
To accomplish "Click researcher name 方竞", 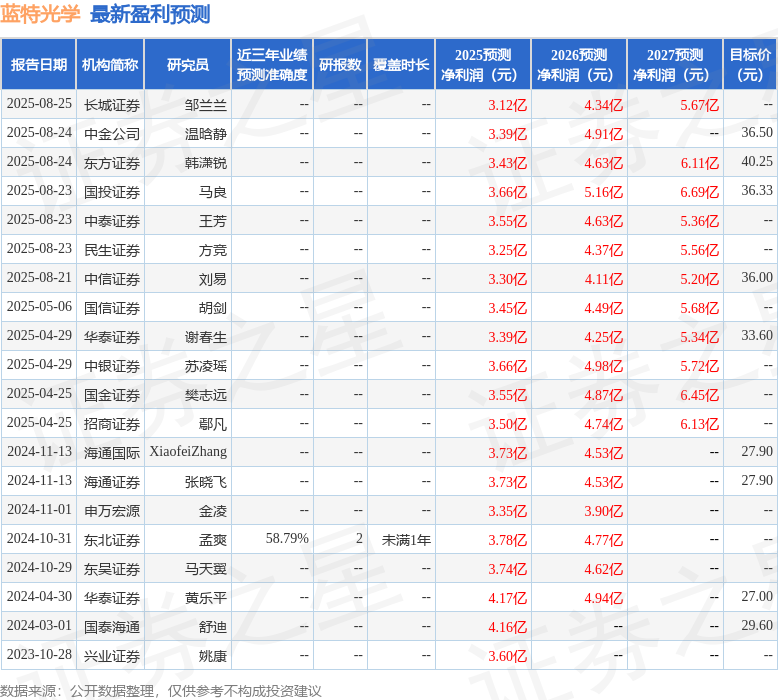I will [212, 250].
